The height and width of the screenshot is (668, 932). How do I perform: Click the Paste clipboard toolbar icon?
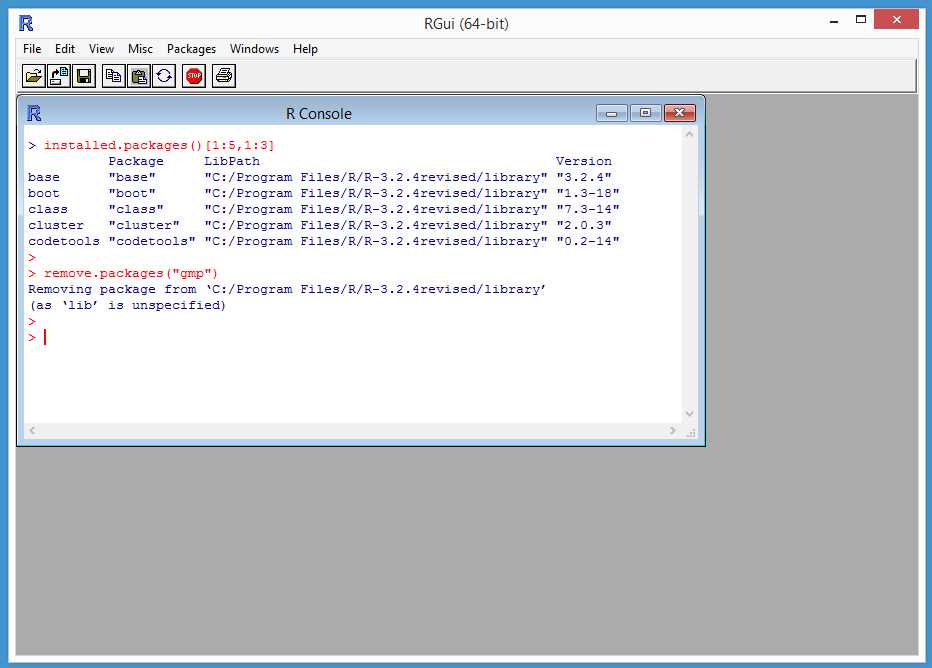tap(139, 76)
